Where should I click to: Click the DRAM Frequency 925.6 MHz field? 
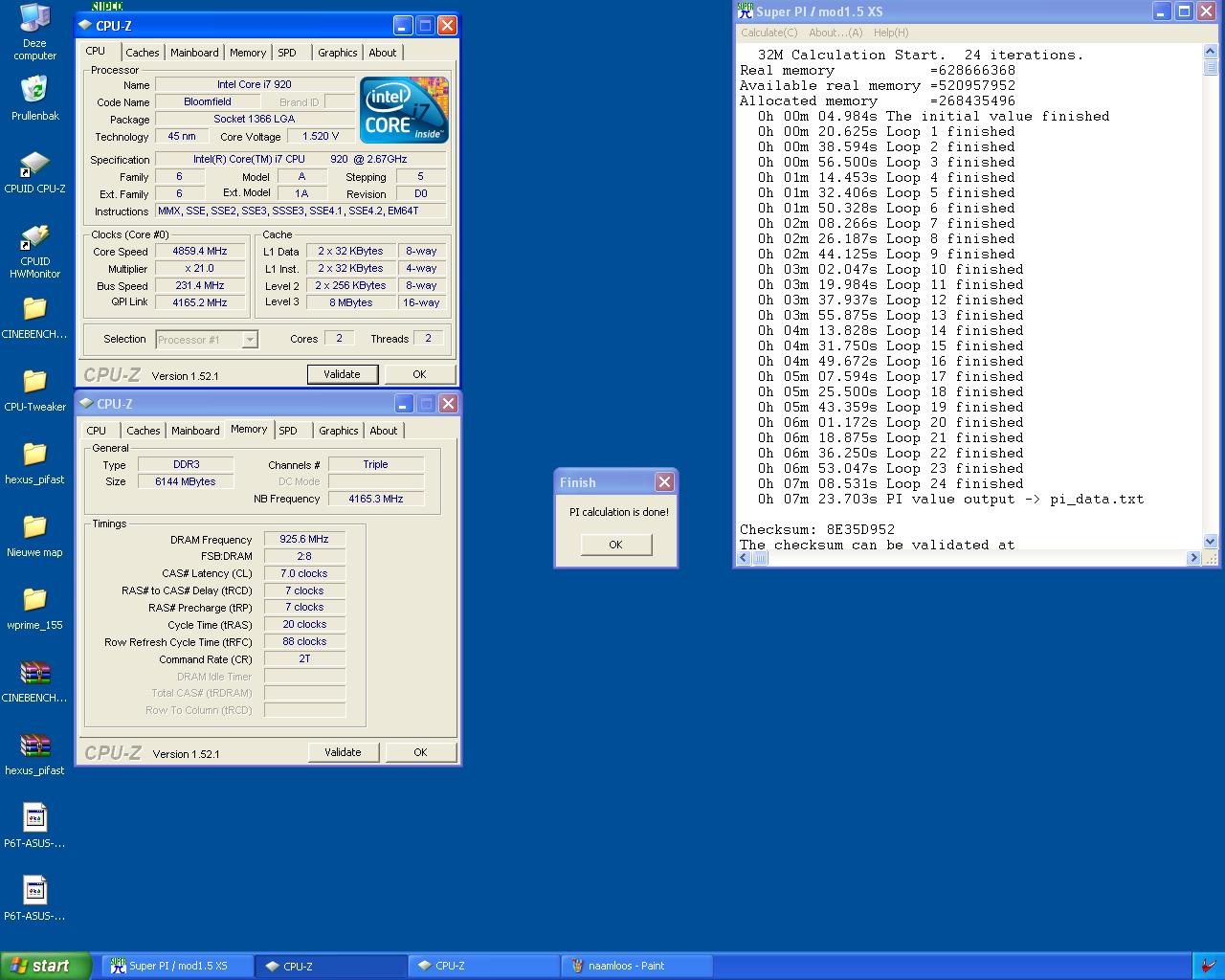coord(304,539)
